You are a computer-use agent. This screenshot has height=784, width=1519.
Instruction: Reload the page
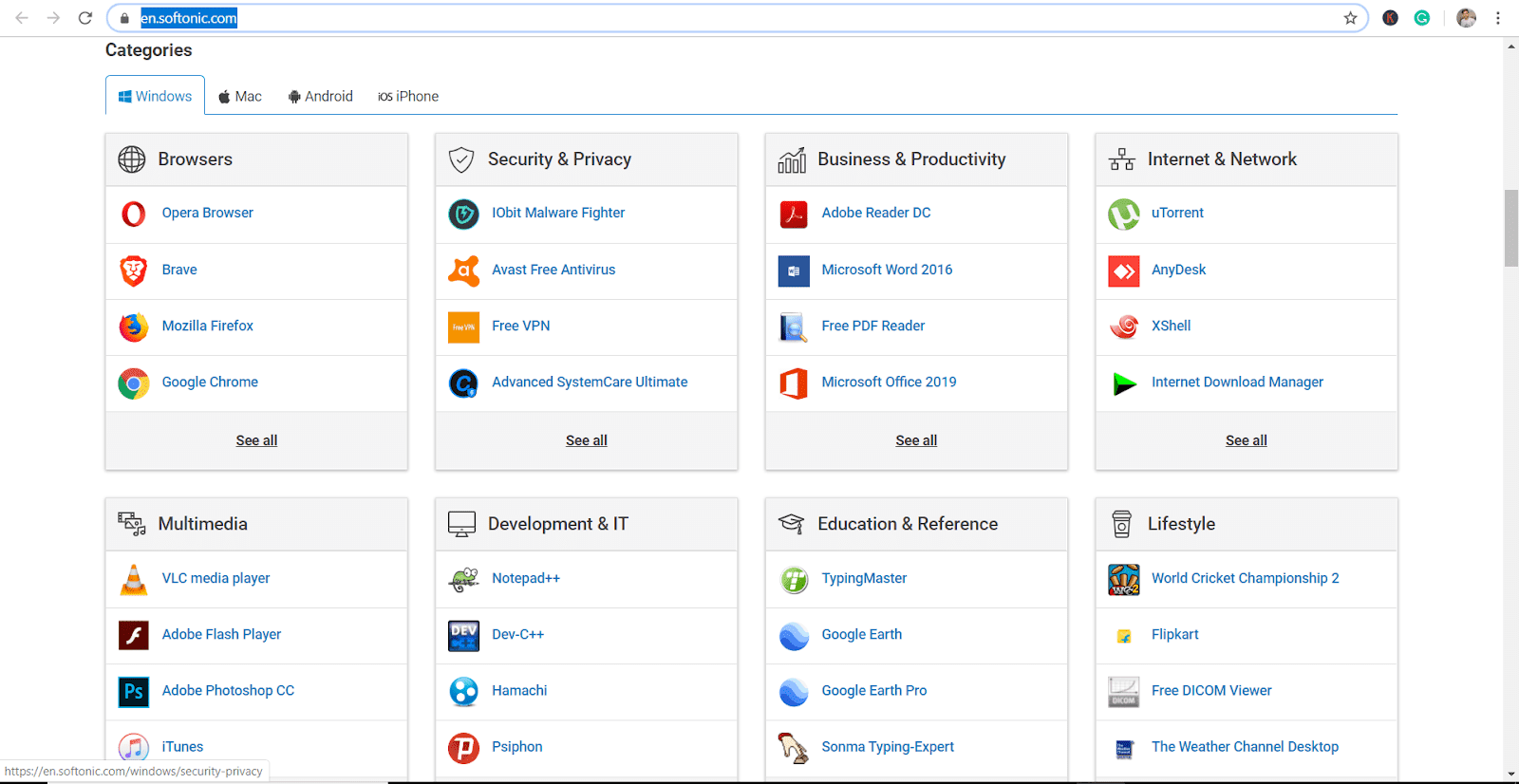85,18
